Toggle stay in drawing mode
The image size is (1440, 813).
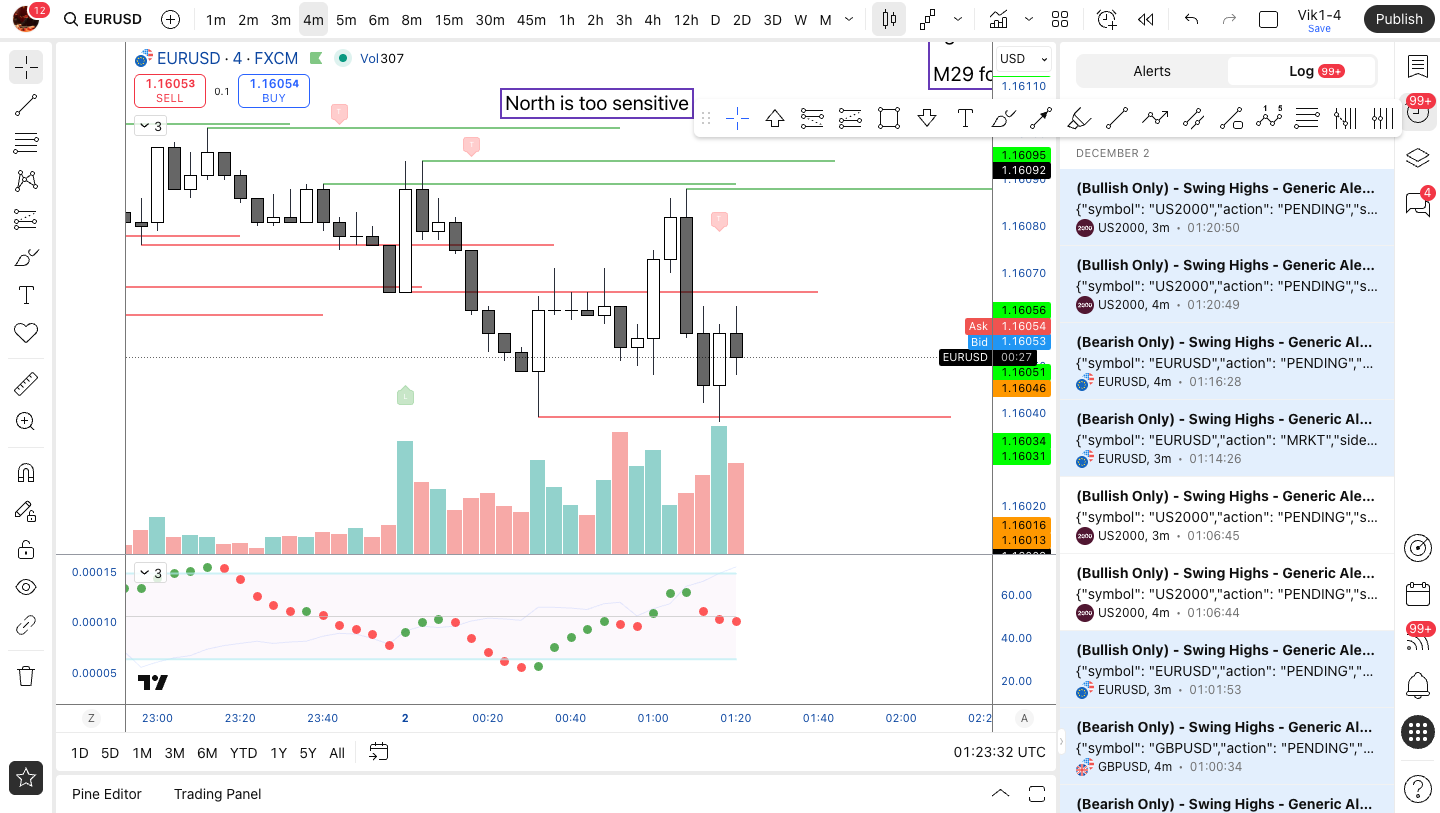pos(26,511)
